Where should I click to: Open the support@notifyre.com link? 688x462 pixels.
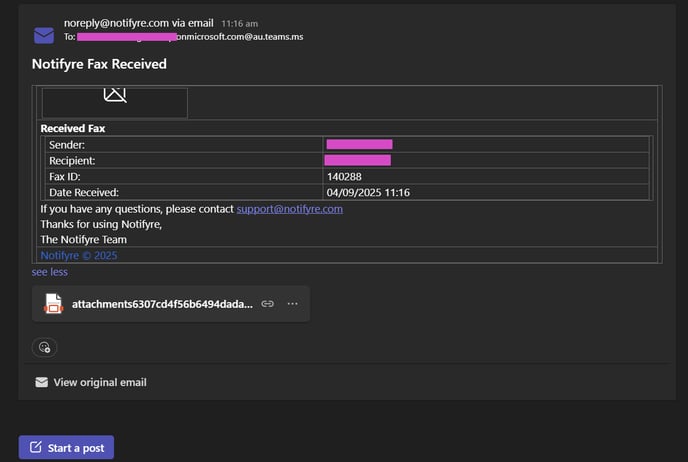coord(290,209)
